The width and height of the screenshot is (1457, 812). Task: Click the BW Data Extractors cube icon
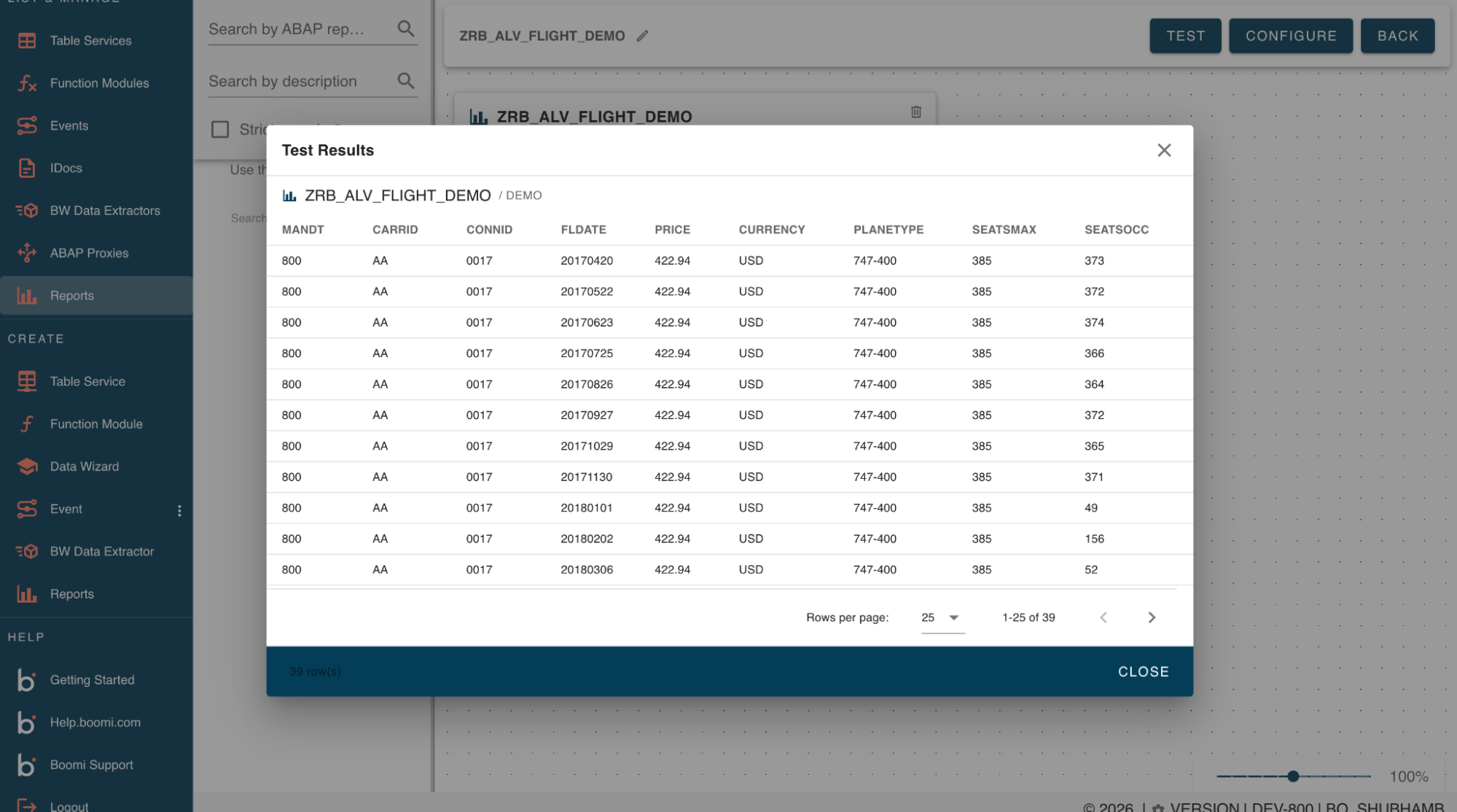27,211
